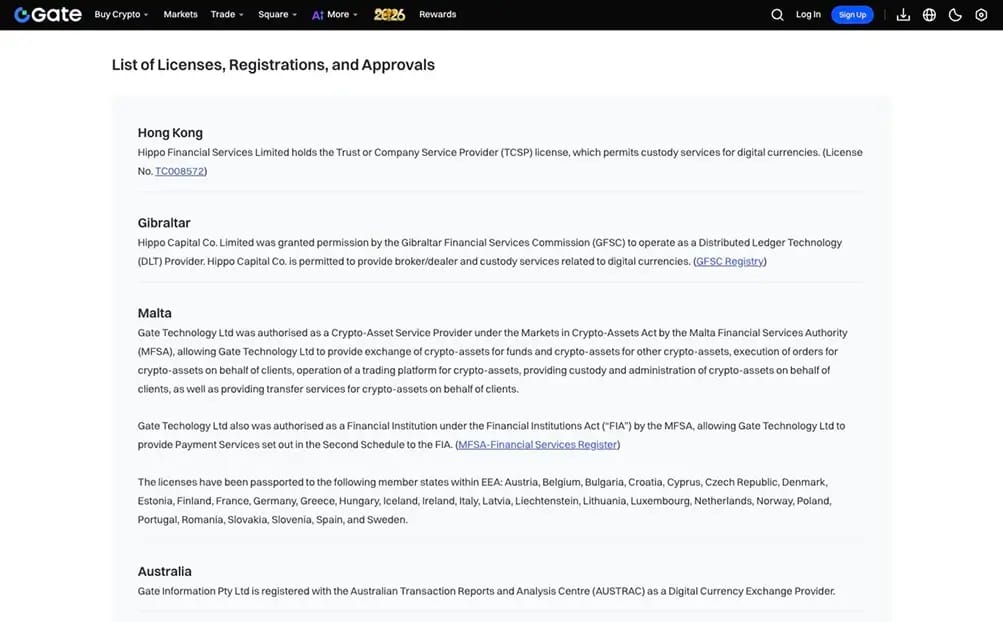Screen dimensions: 1003x622
Task: Open the language globe icon
Action: click(929, 14)
